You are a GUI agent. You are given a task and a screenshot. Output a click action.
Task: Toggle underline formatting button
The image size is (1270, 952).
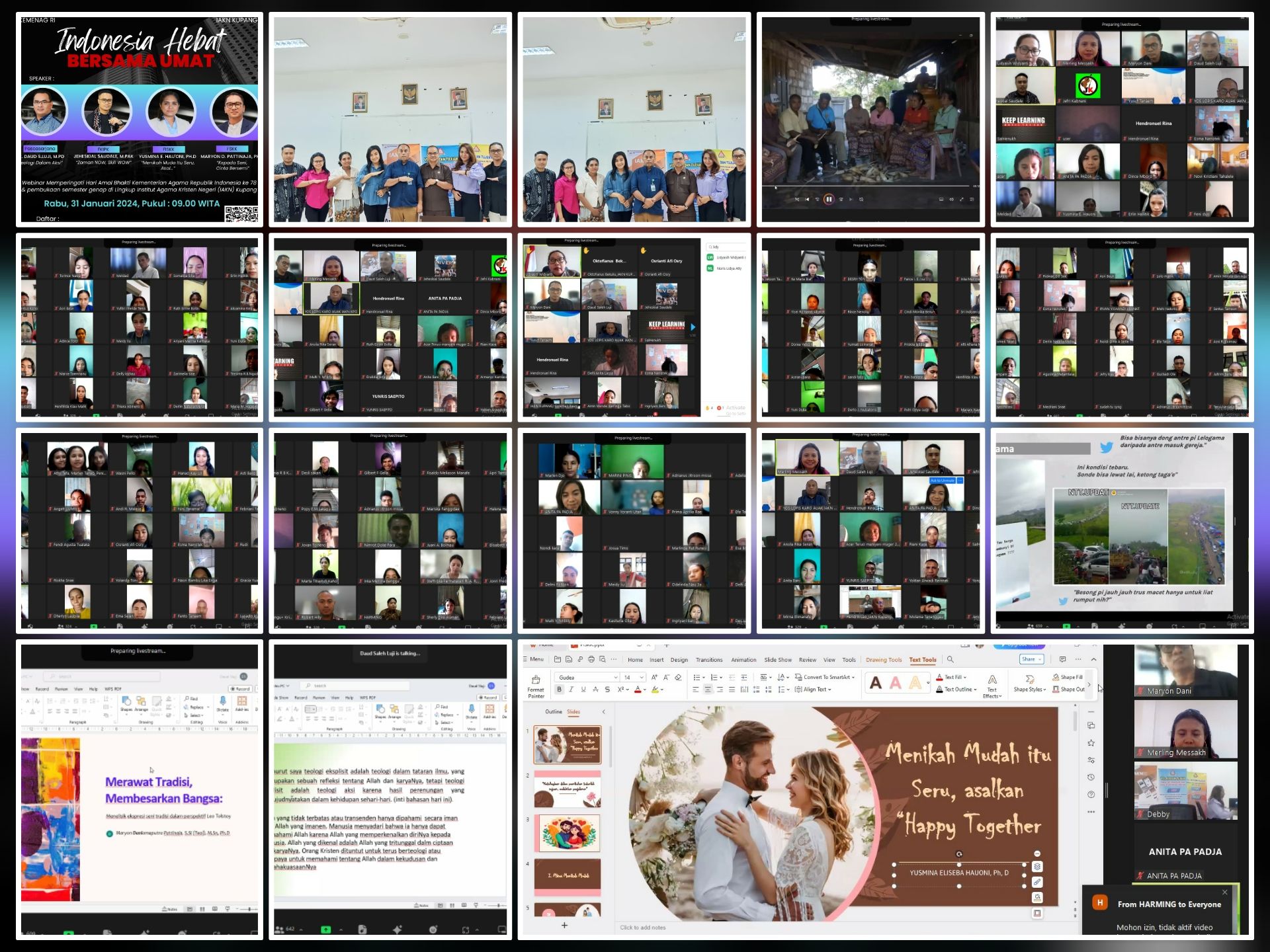(x=583, y=690)
